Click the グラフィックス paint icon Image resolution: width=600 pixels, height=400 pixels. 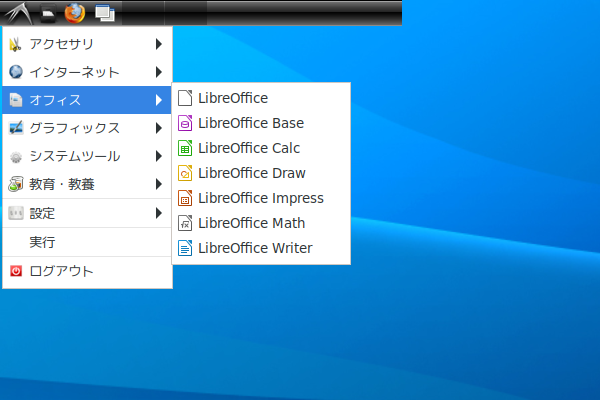16,128
